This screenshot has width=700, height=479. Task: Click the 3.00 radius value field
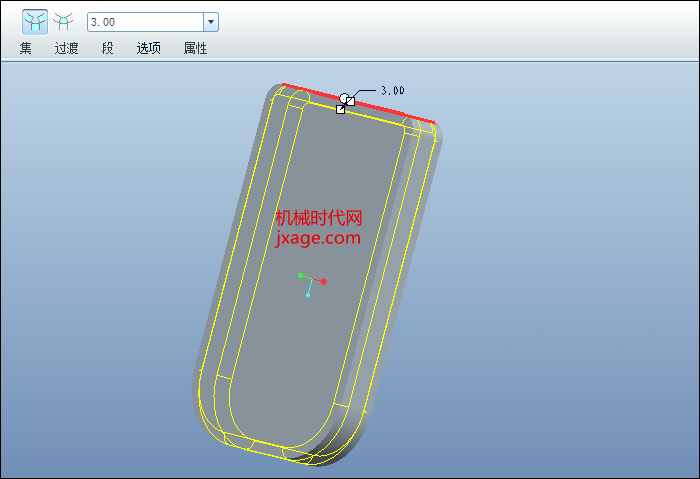(x=146, y=22)
